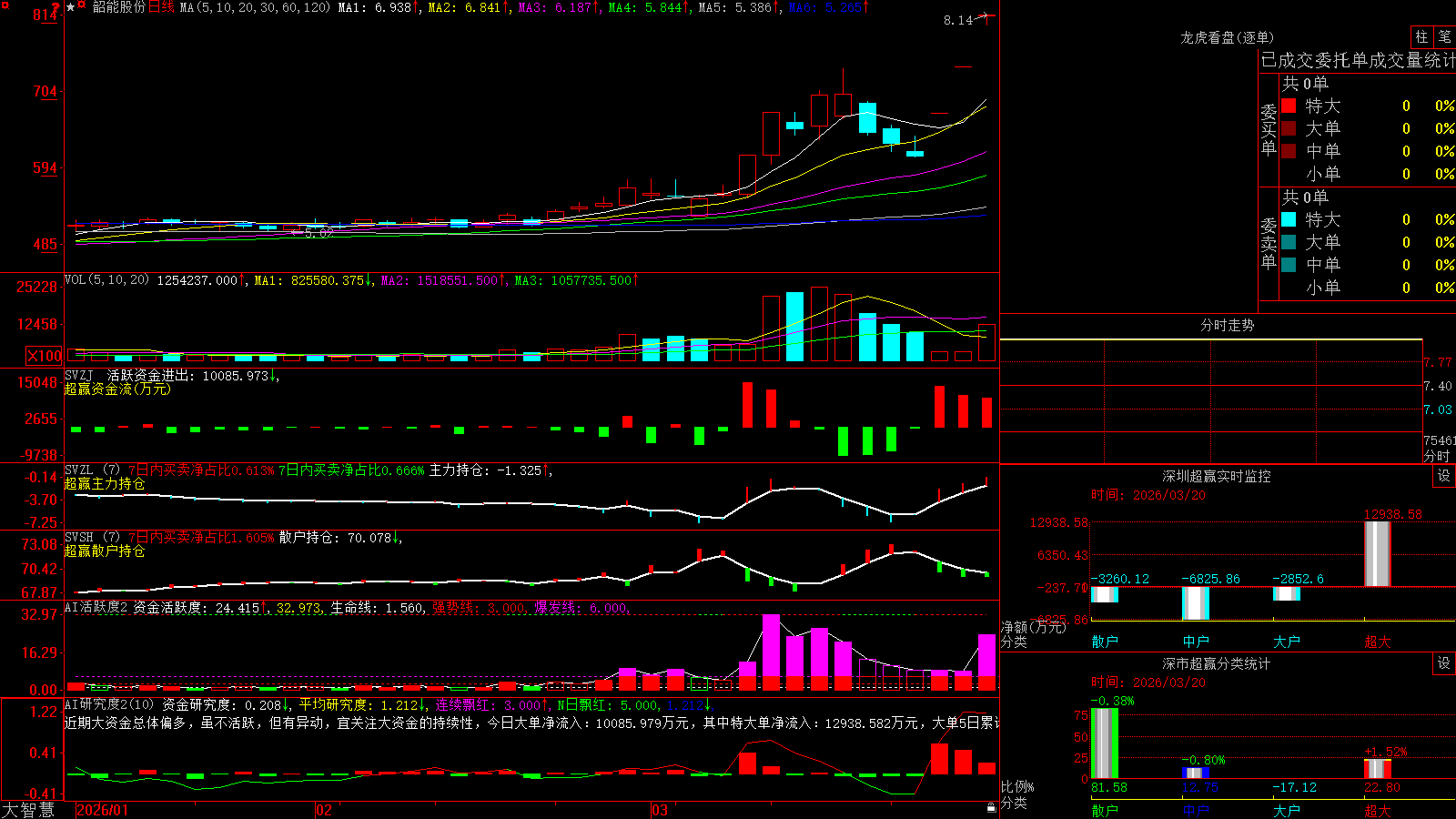Click the star favorite icon beside 韶能股份
This screenshot has height=819, width=1456.
coord(70,7)
